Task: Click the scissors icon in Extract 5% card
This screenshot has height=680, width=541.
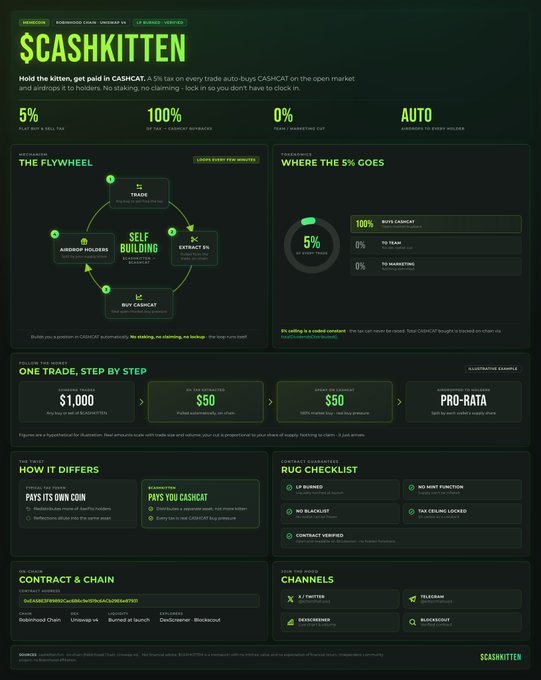Action: click(194, 239)
